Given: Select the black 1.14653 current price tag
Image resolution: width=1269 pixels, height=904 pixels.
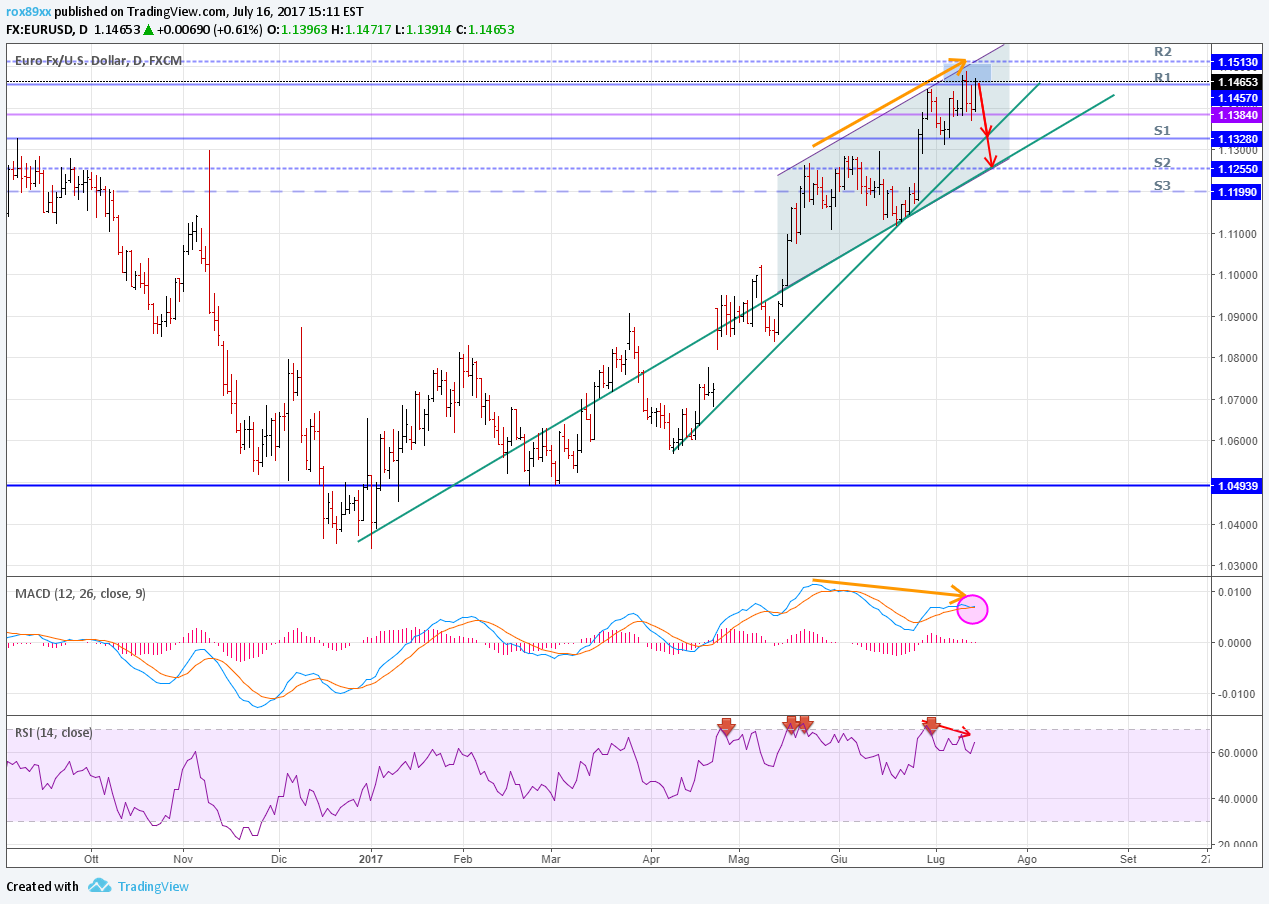Looking at the screenshot, I should click(1237, 82).
